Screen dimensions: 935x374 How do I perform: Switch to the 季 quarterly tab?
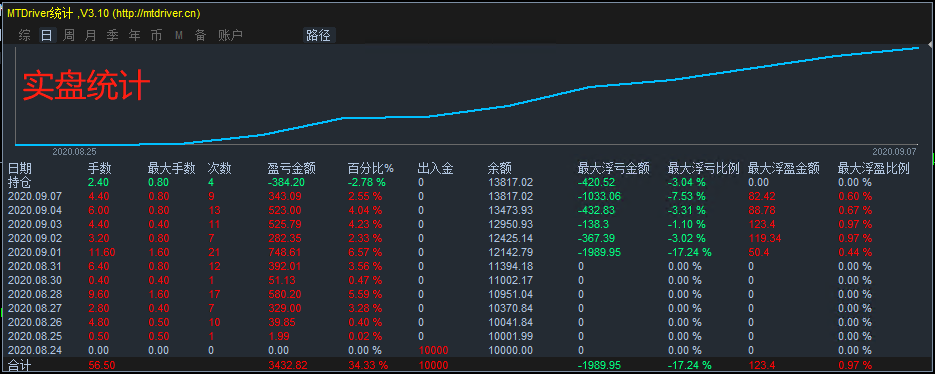click(x=113, y=35)
